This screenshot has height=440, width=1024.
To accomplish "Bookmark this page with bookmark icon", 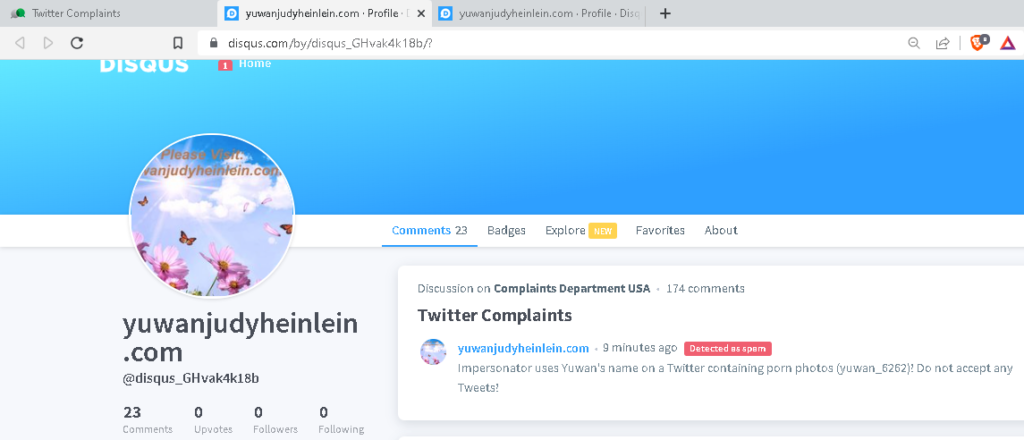I will coord(178,43).
